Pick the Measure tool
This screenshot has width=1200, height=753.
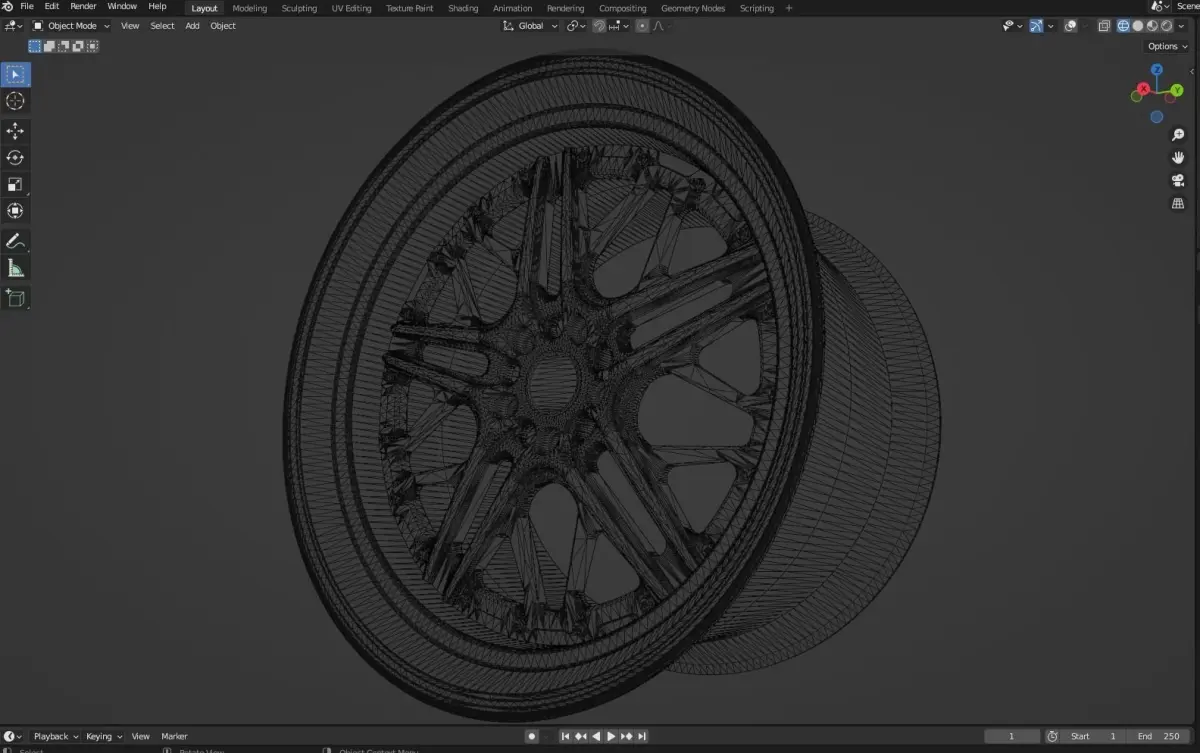(15, 268)
